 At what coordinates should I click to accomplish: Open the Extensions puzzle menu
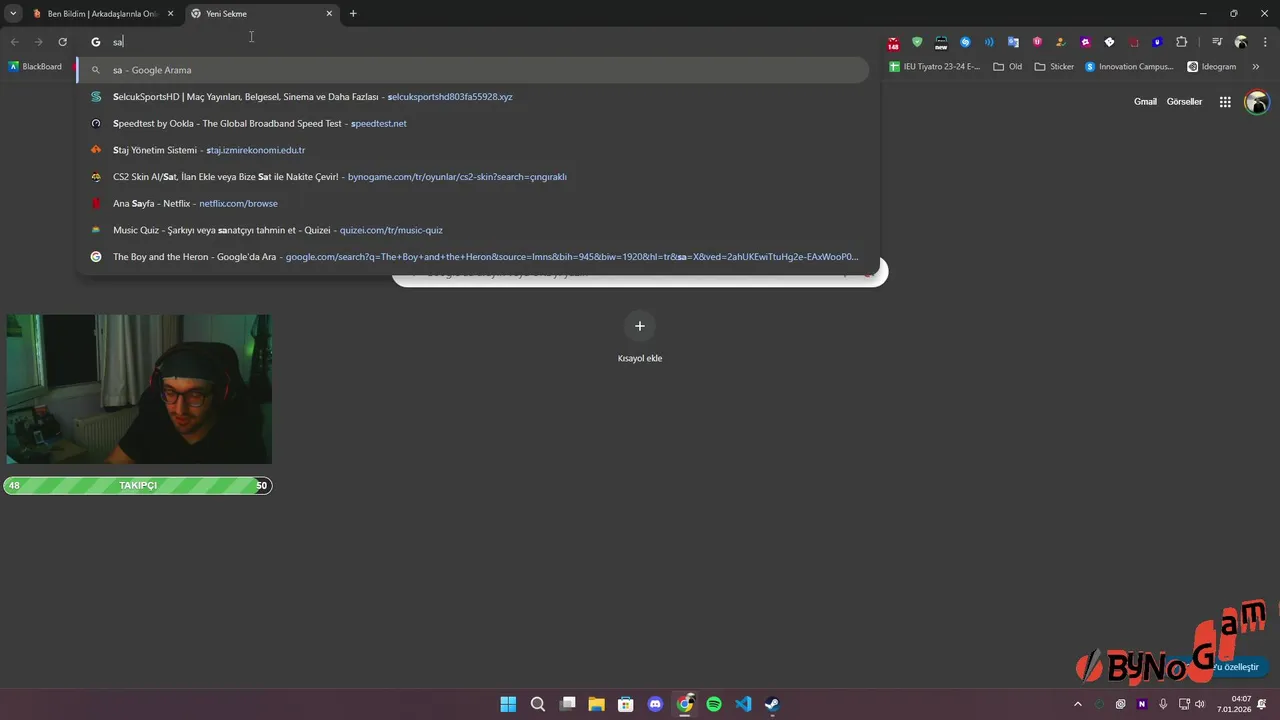coord(1182,42)
